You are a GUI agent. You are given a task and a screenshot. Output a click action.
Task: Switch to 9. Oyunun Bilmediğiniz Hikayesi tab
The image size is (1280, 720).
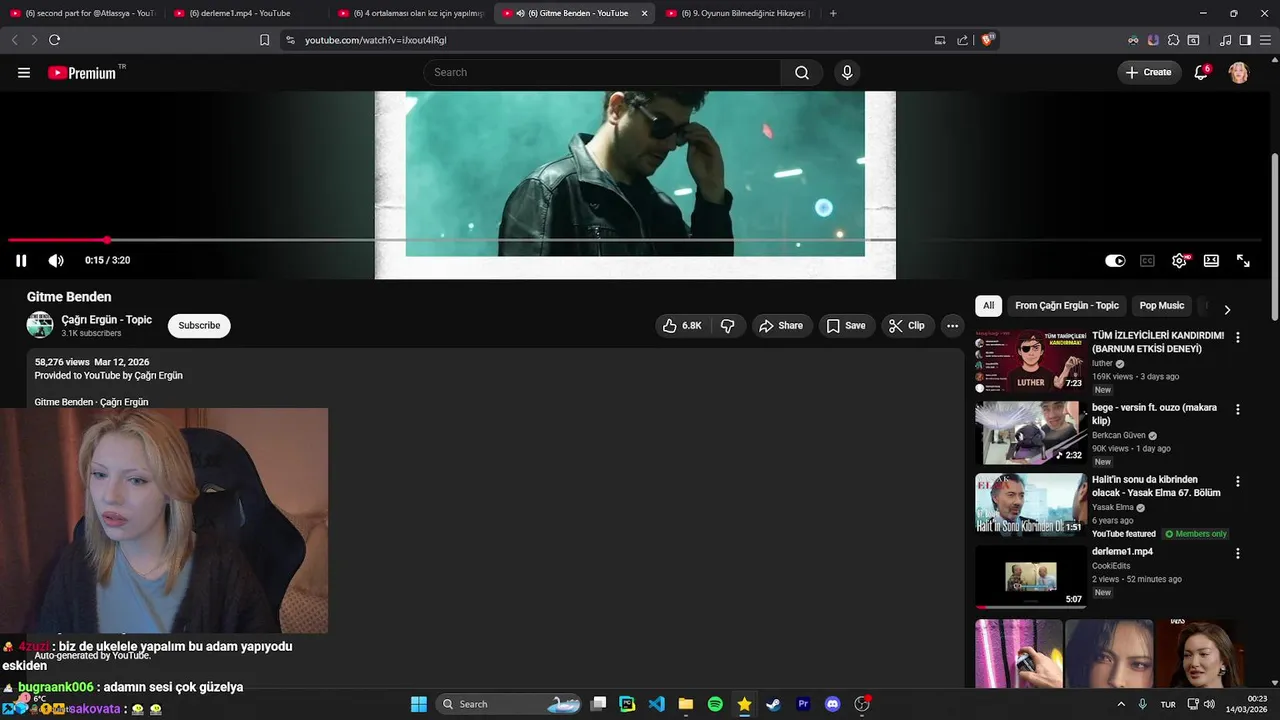point(738,13)
